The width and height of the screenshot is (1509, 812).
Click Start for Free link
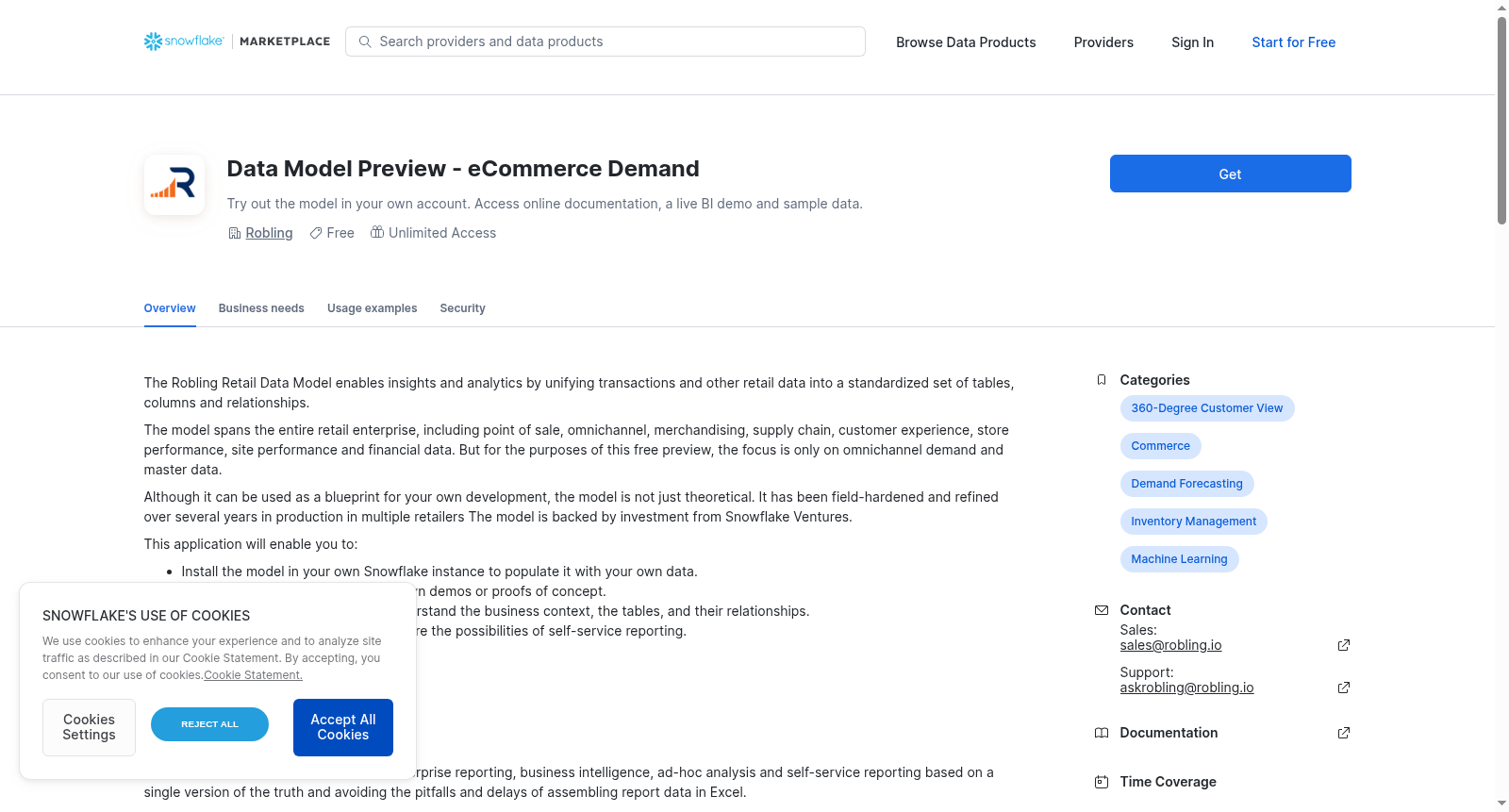point(1294,42)
